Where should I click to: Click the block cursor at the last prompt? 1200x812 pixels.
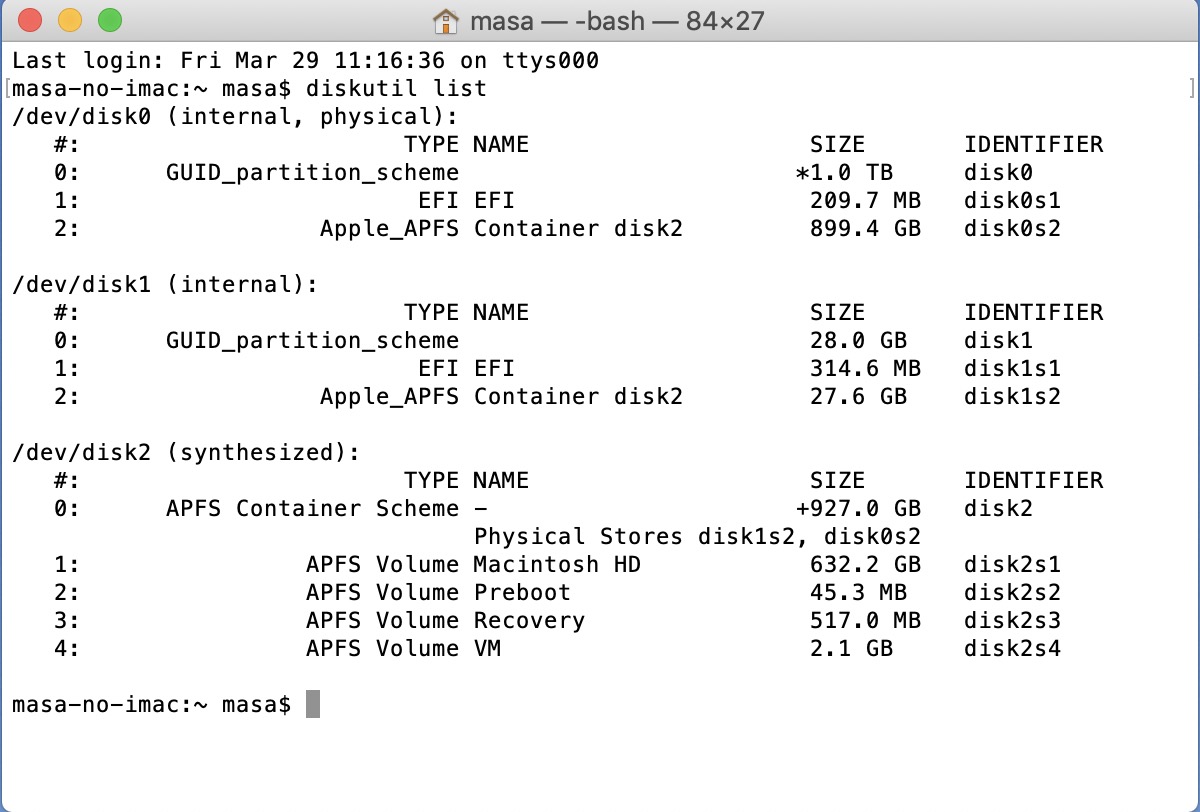tap(313, 704)
